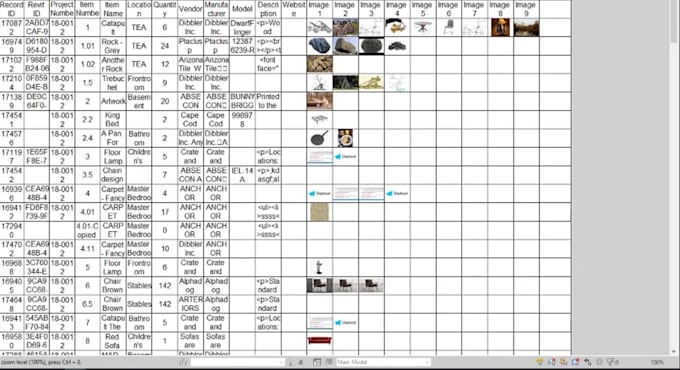The width and height of the screenshot is (680, 370).
Task: Click the Red Sofa item name cell
Action: pos(113,341)
